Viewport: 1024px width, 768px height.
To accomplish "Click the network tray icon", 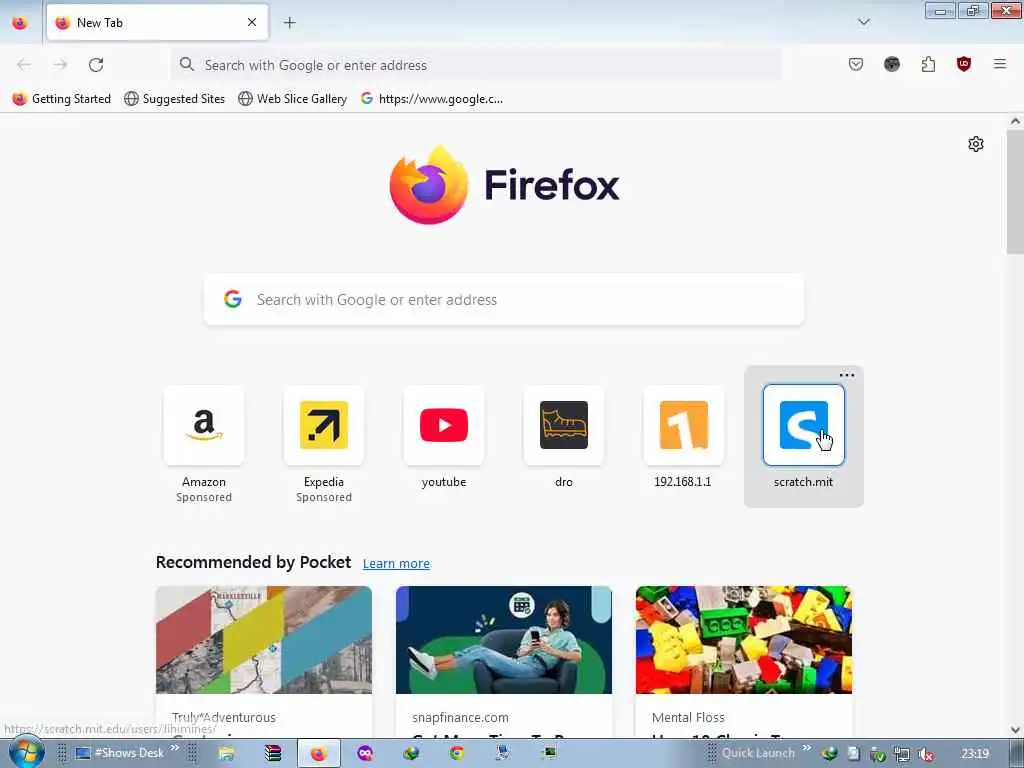I will (x=902, y=754).
